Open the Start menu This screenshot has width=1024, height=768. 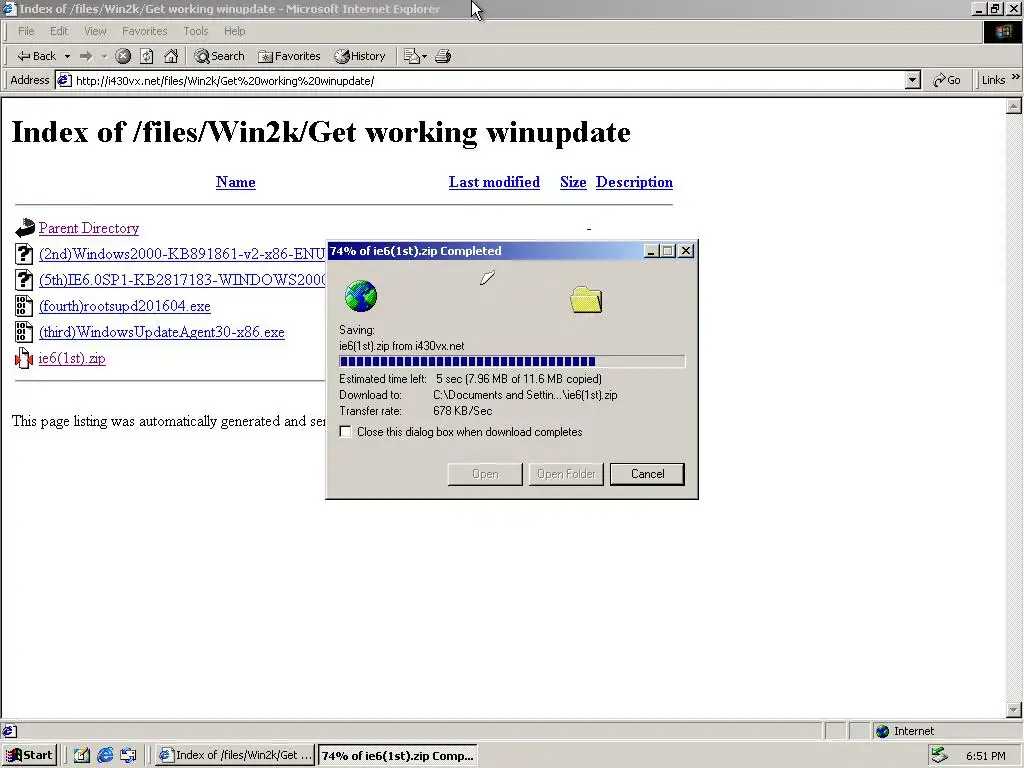tap(29, 755)
